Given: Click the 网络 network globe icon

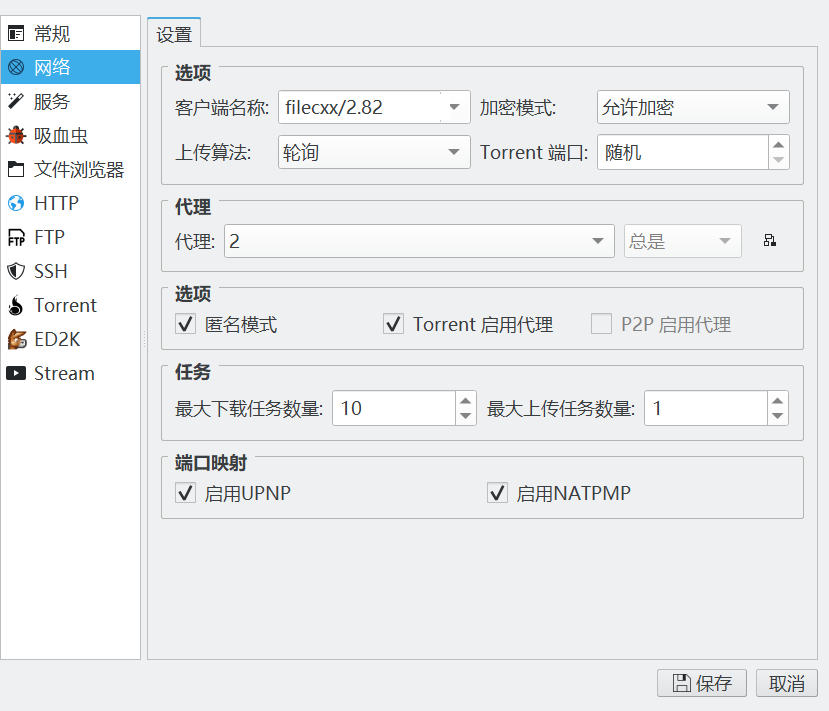Looking at the screenshot, I should click(16, 67).
